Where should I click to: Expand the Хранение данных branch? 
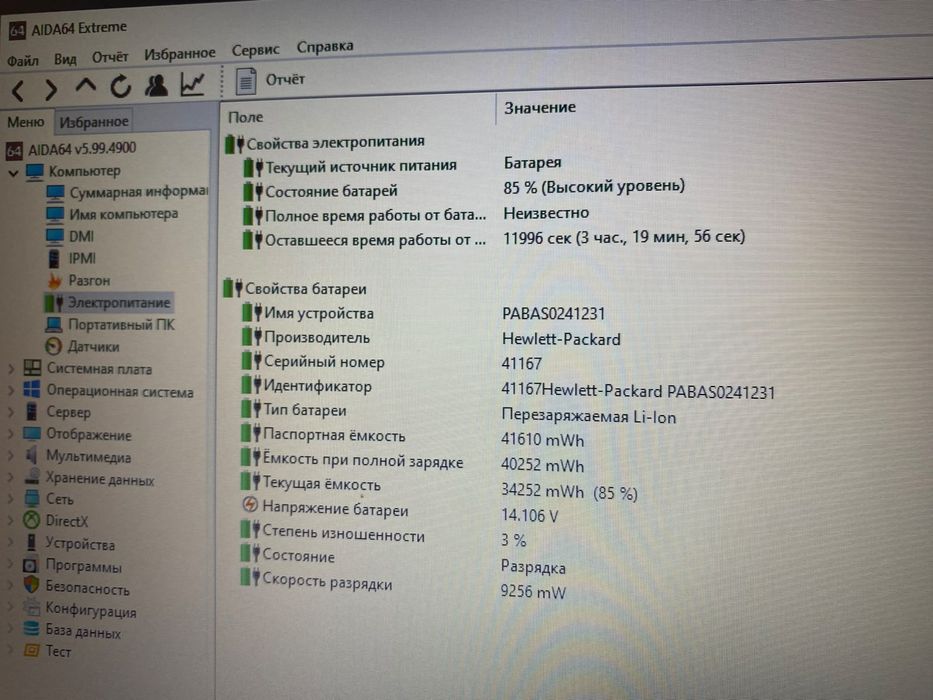pyautogui.click(x=11, y=478)
